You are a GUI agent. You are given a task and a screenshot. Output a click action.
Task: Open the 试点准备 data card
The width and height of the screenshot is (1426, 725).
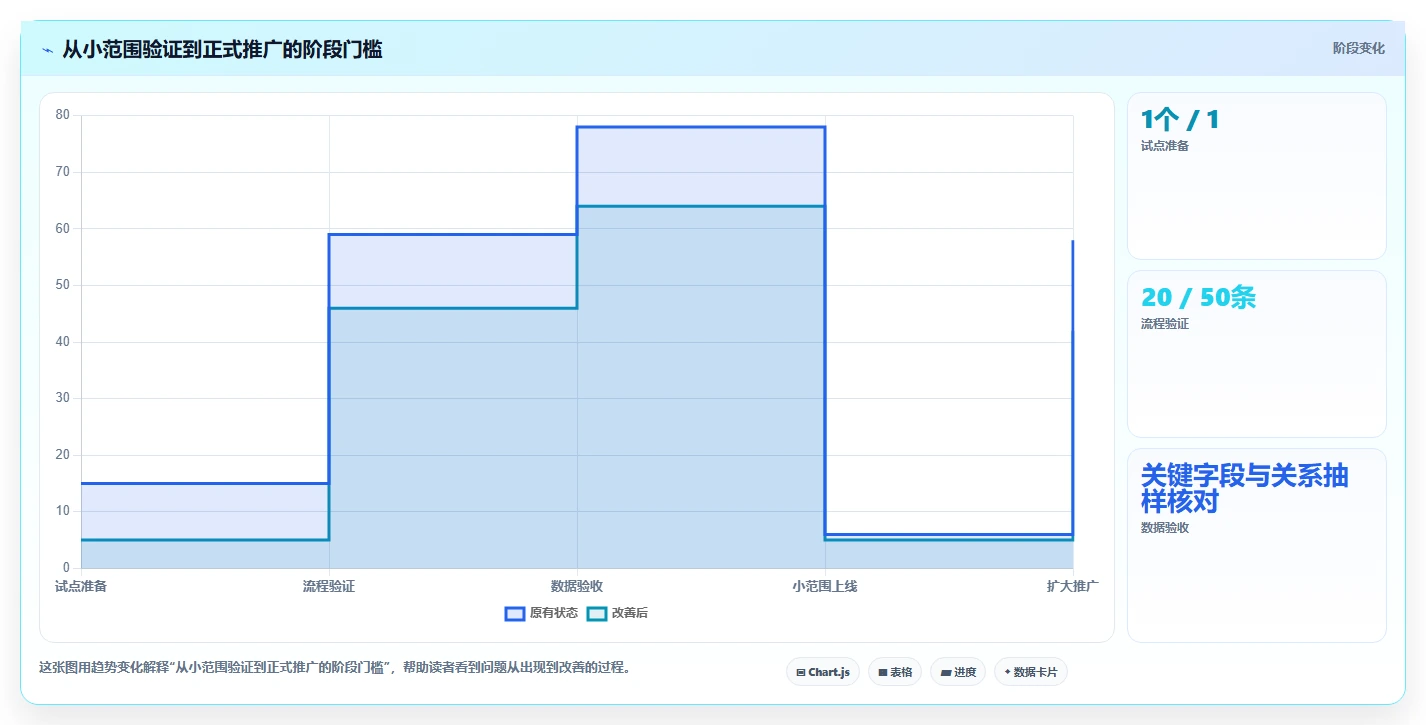click(x=1257, y=176)
